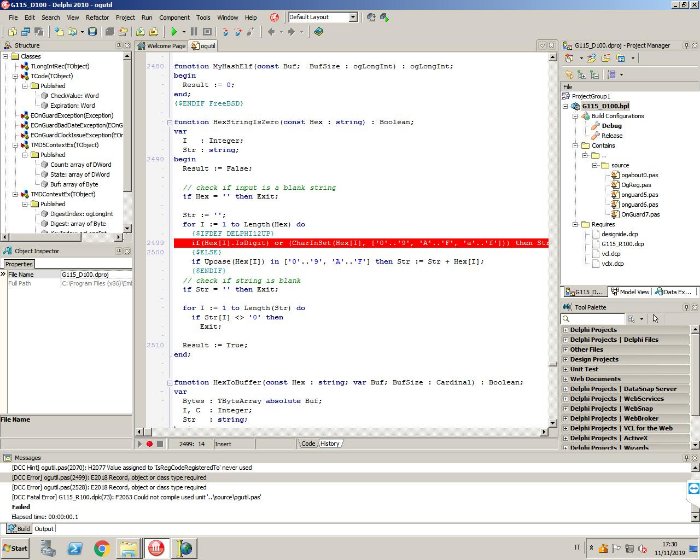This screenshot has width=700, height=560.
Task: Expand the Delphi Projects palette category
Action: coord(566,330)
